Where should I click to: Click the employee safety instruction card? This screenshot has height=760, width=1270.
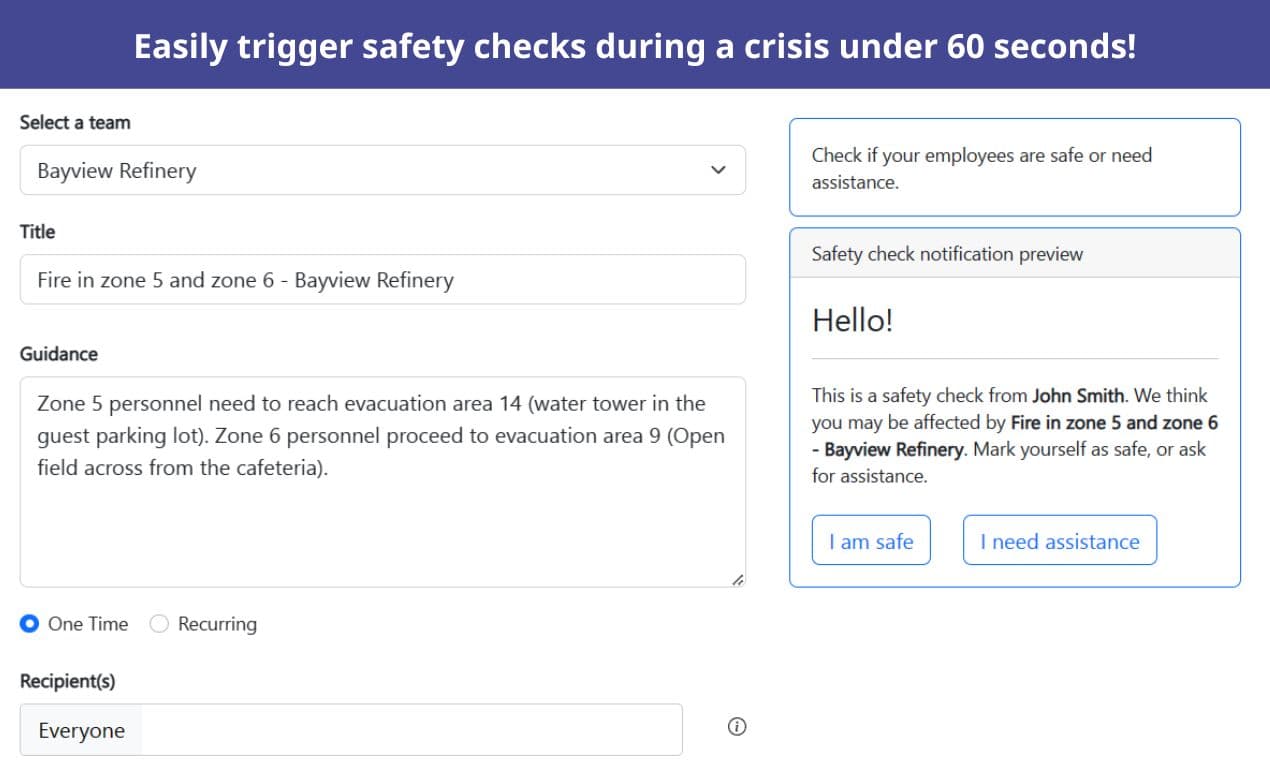pos(1015,167)
